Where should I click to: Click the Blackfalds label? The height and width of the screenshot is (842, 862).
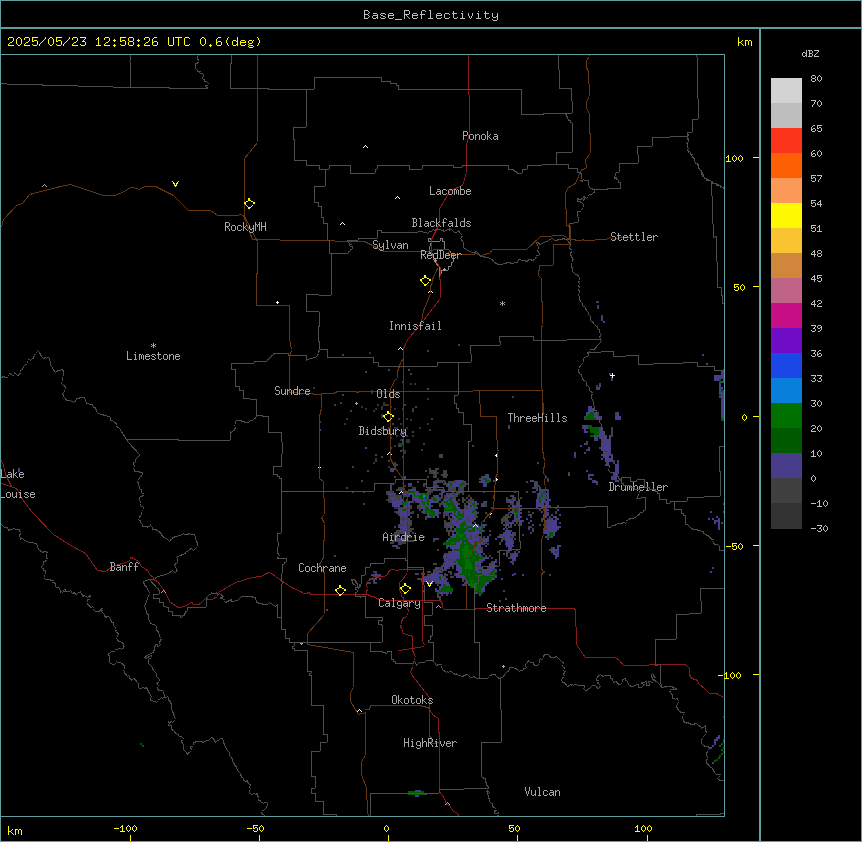click(x=441, y=223)
